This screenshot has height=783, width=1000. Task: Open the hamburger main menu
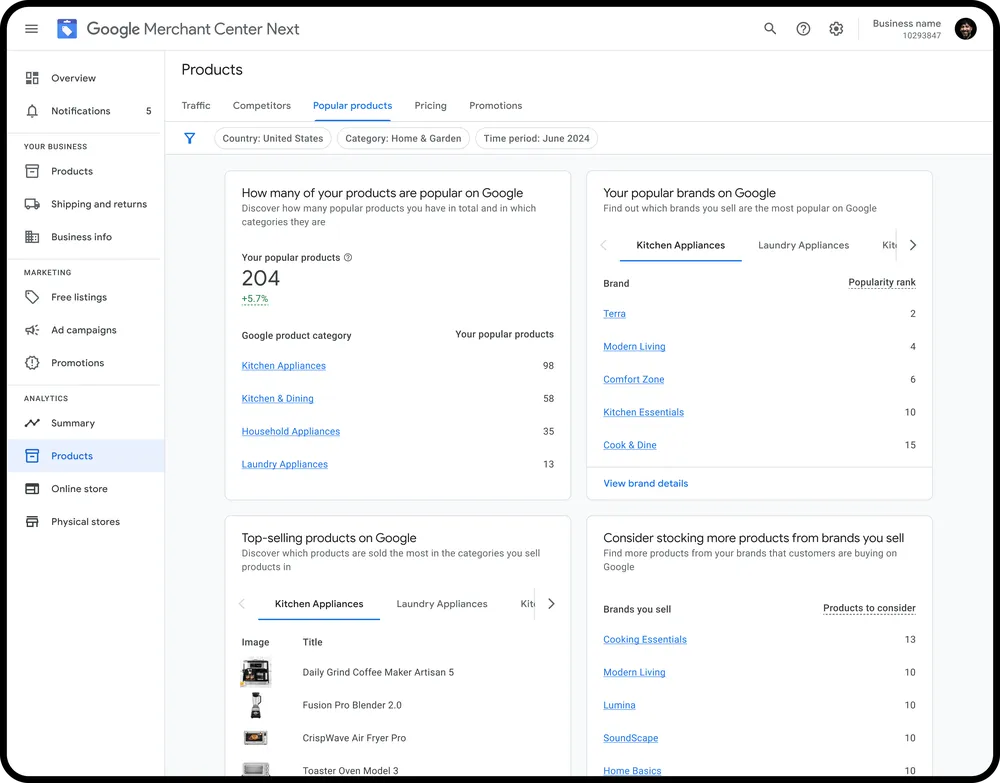click(32, 29)
